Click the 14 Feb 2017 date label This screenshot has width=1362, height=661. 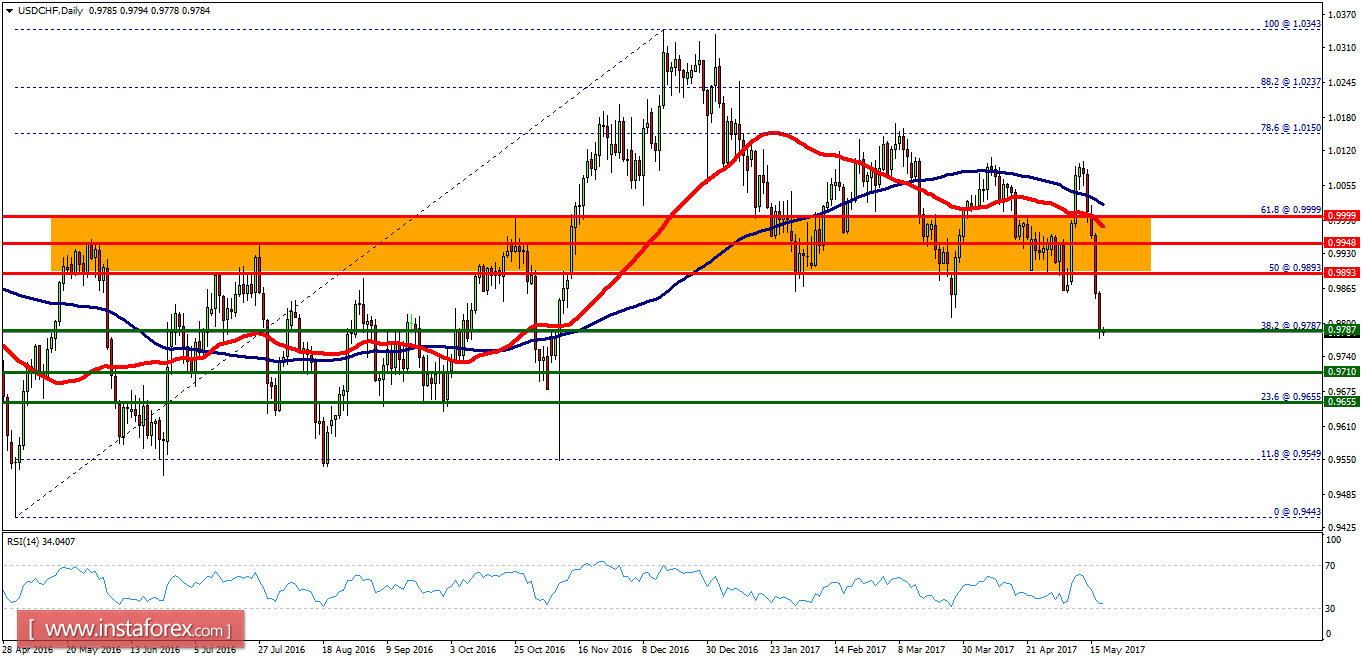click(858, 649)
